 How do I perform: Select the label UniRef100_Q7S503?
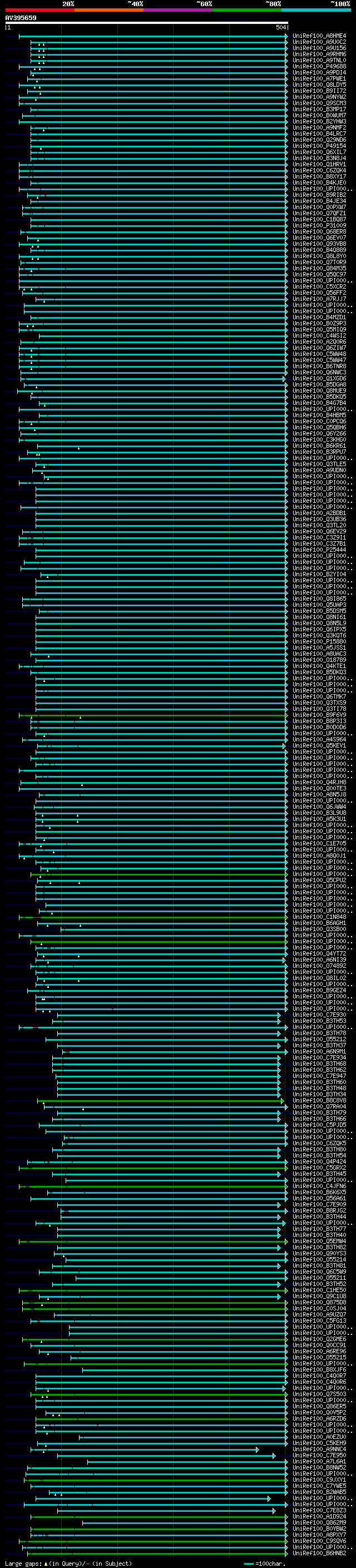[x=319, y=1394]
